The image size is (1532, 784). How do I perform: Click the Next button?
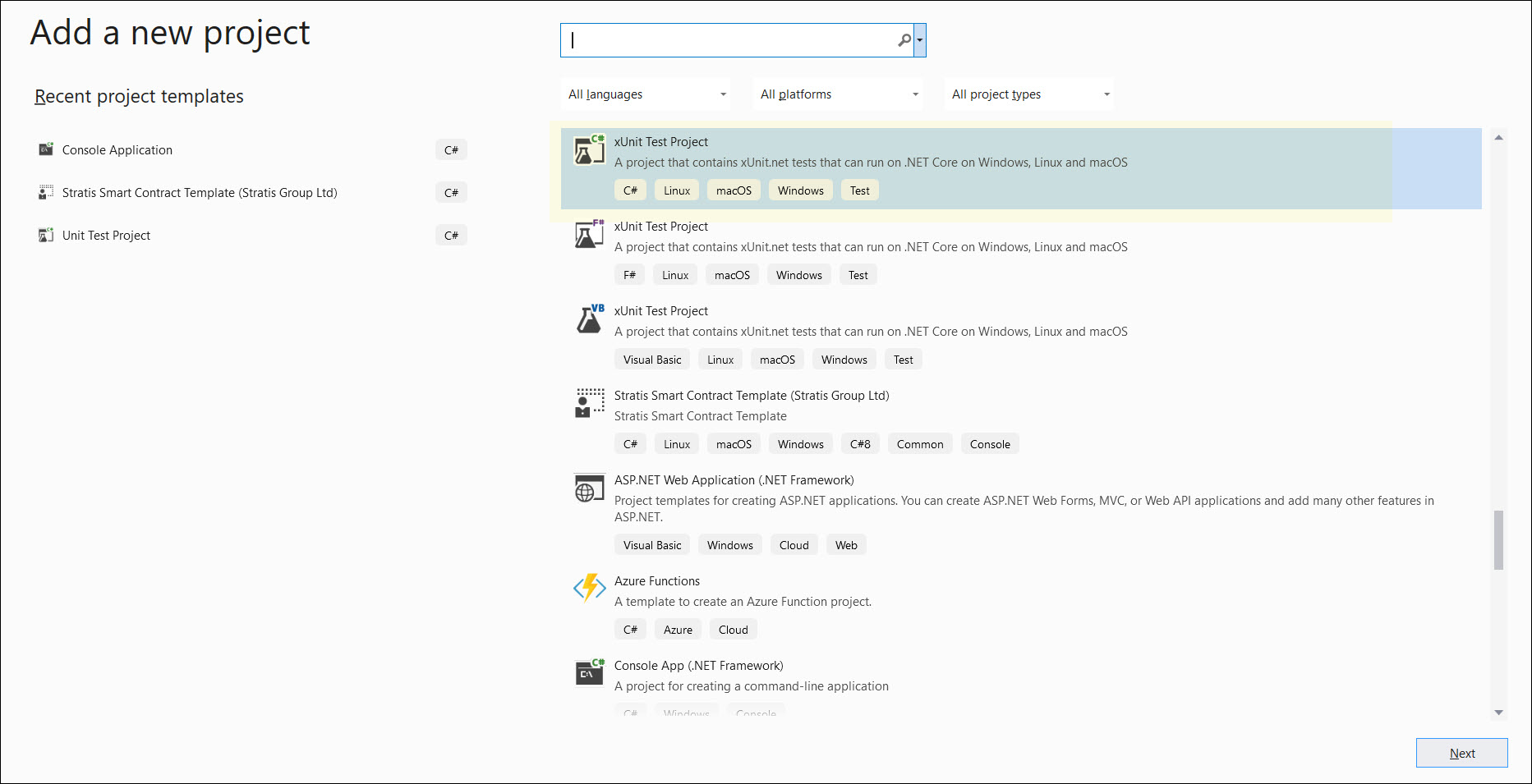tap(1462, 753)
